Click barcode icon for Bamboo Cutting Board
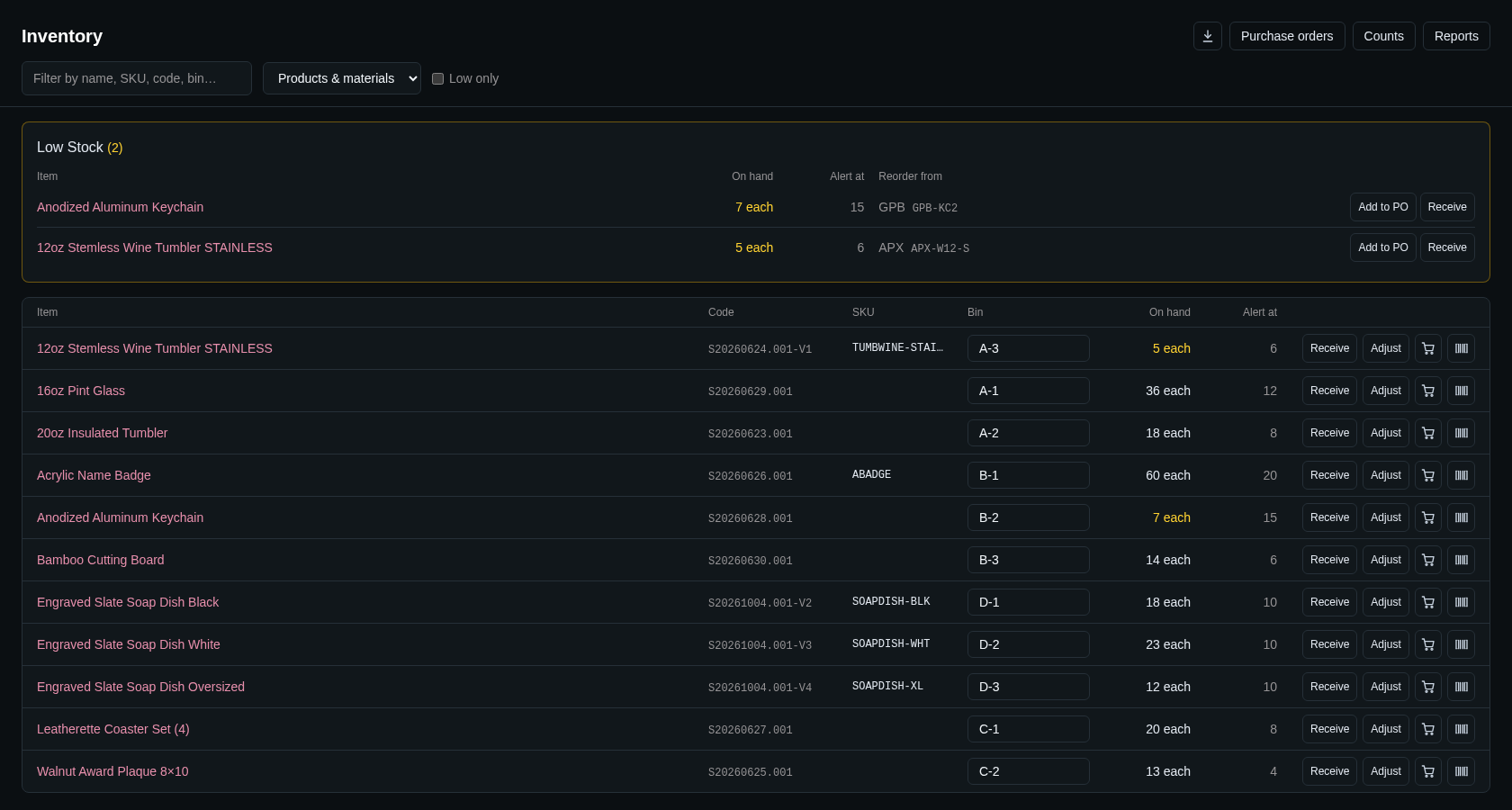 coord(1462,560)
